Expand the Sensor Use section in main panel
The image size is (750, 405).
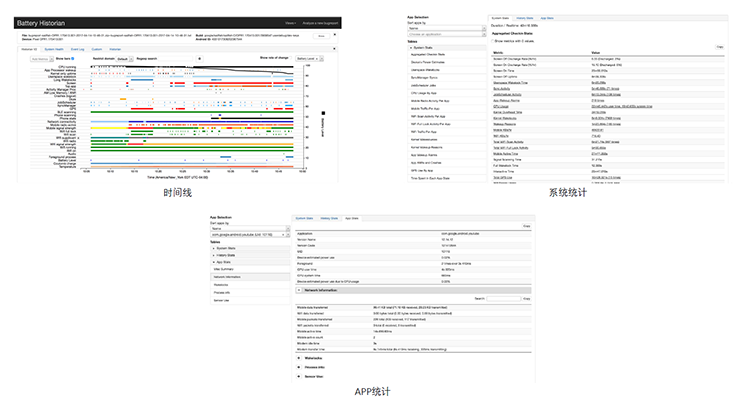click(x=299, y=376)
